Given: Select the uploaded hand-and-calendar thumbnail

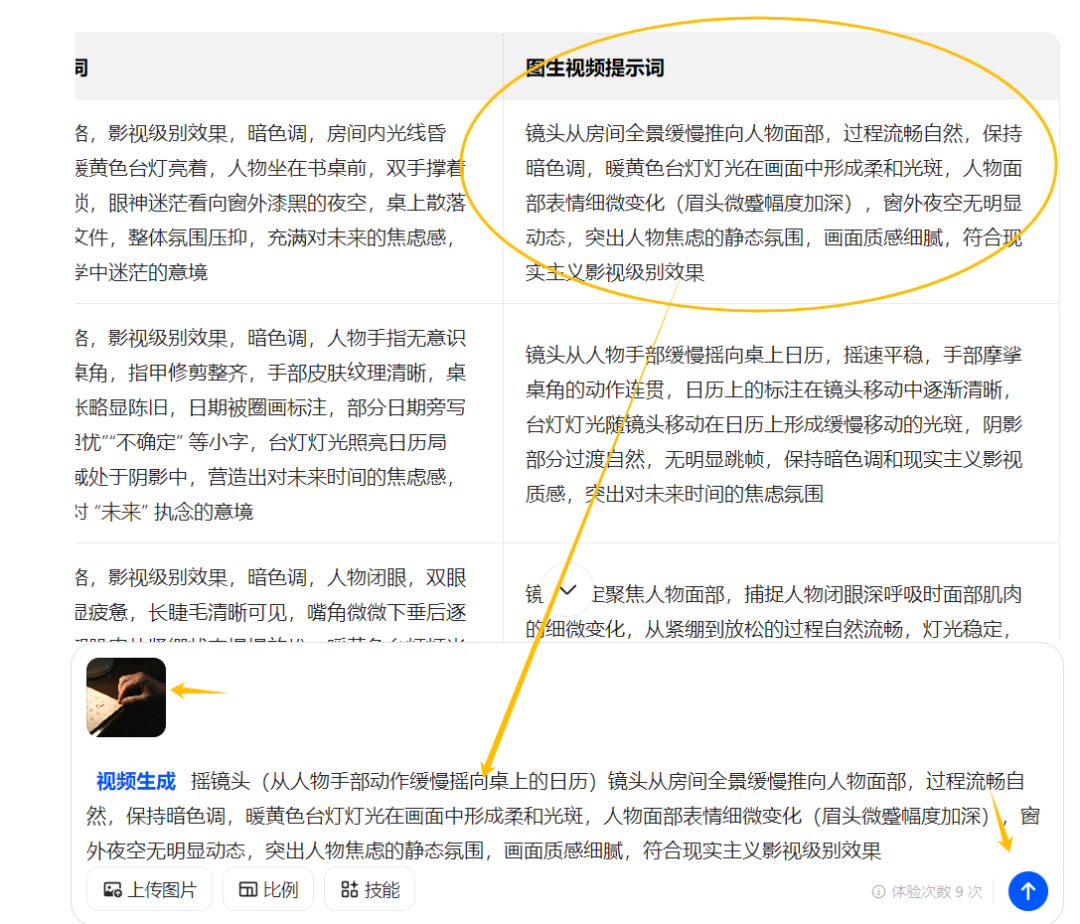Looking at the screenshot, I should point(126,697).
